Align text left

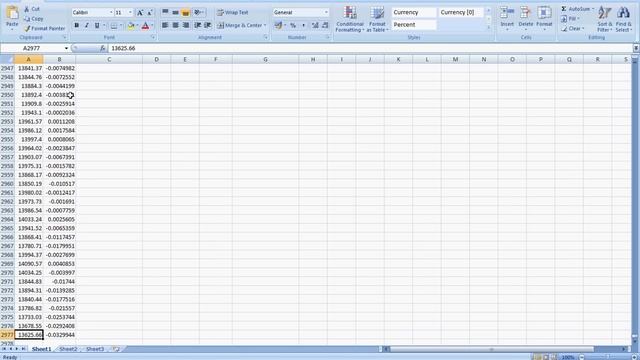click(x=165, y=25)
